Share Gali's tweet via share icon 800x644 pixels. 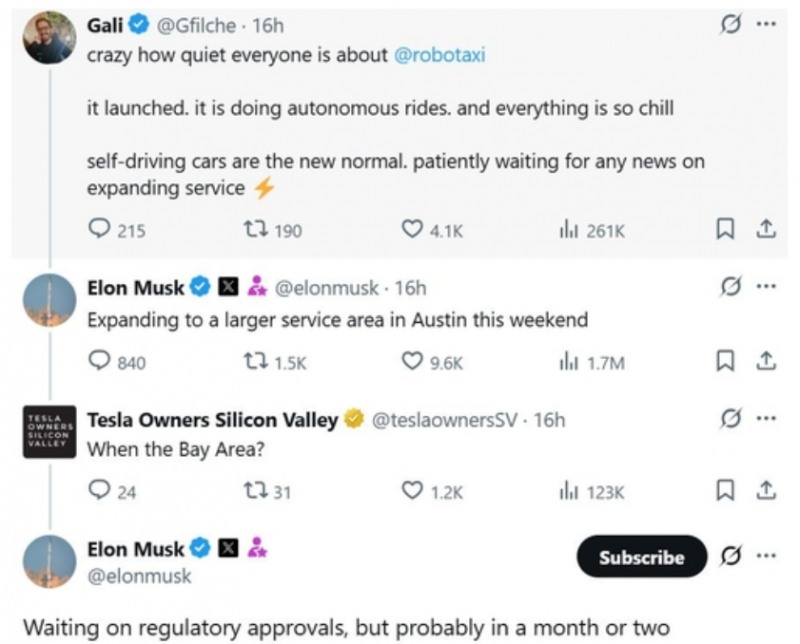click(765, 231)
